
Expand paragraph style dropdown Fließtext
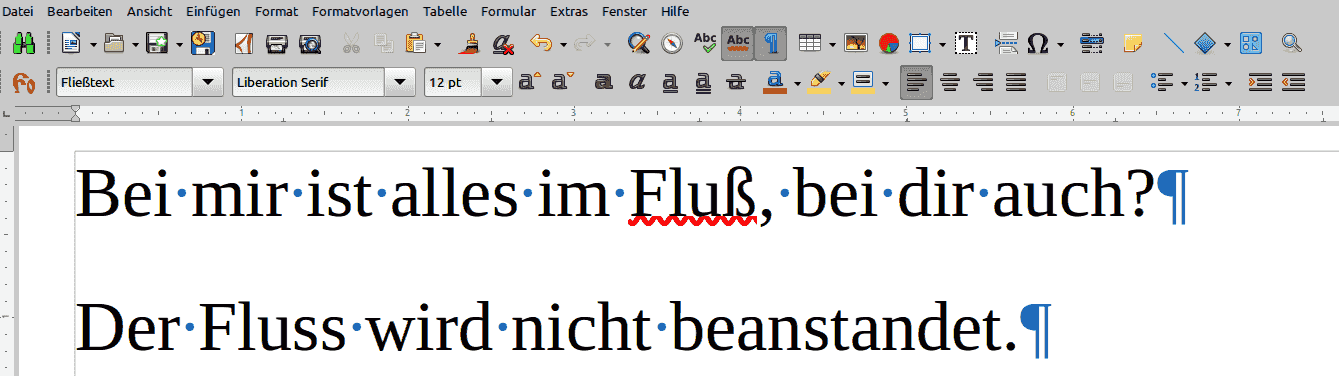click(x=207, y=82)
